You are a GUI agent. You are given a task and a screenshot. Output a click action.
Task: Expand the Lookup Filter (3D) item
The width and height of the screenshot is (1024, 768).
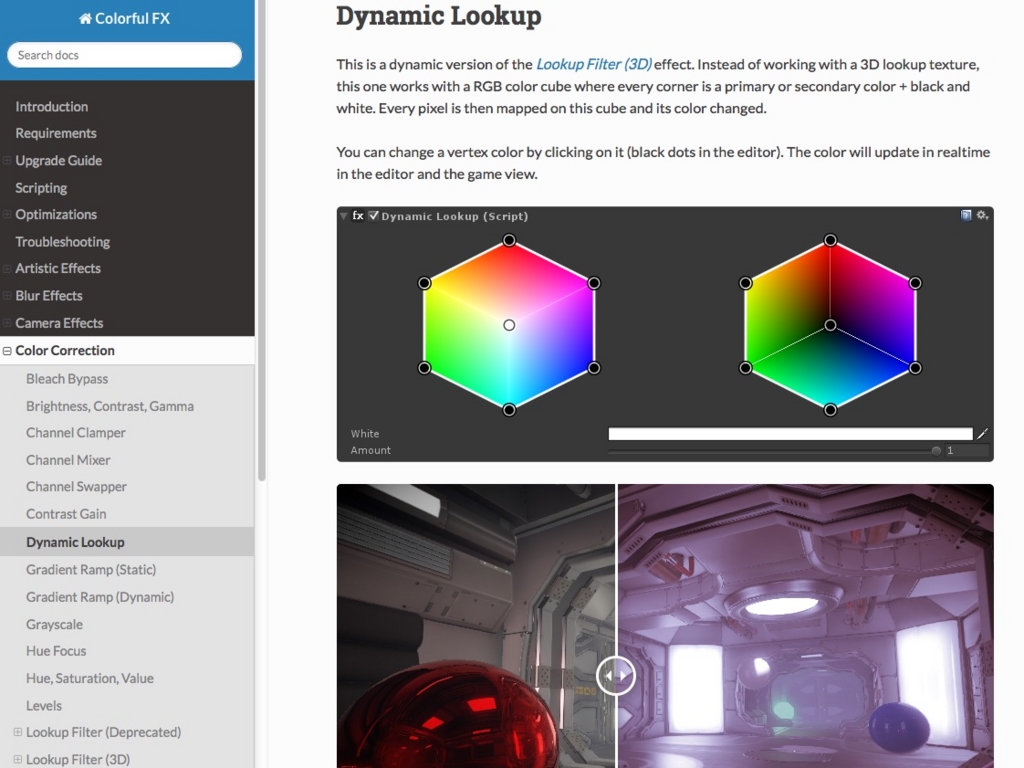tap(18, 760)
